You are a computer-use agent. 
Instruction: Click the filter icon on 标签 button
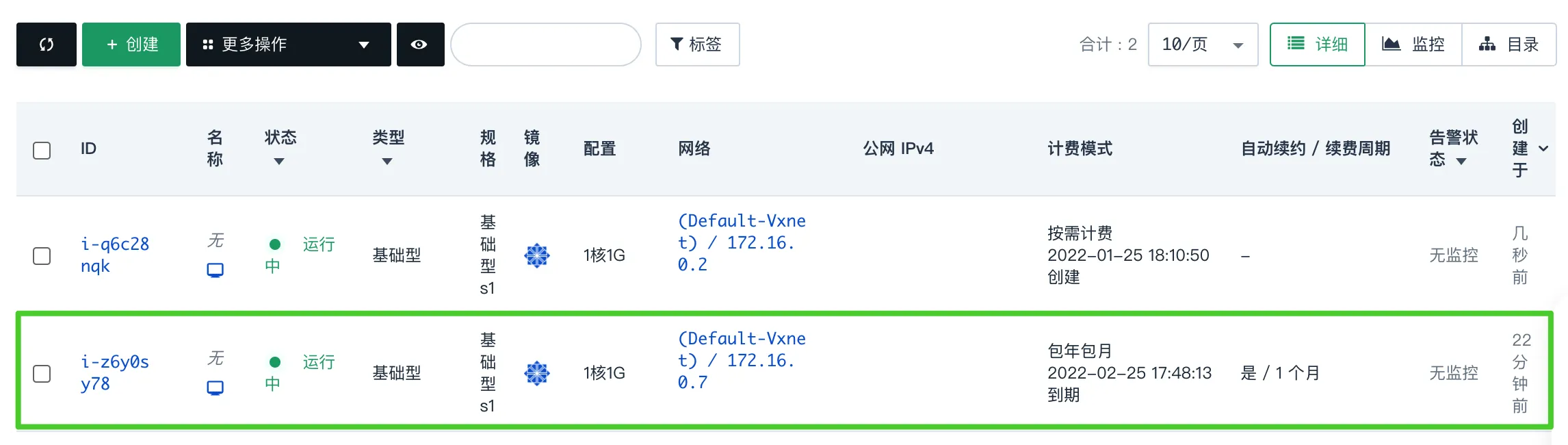coord(677,44)
